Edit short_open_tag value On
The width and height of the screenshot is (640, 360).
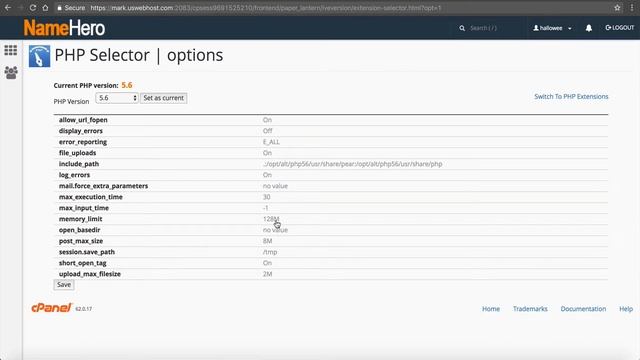tap(267, 263)
